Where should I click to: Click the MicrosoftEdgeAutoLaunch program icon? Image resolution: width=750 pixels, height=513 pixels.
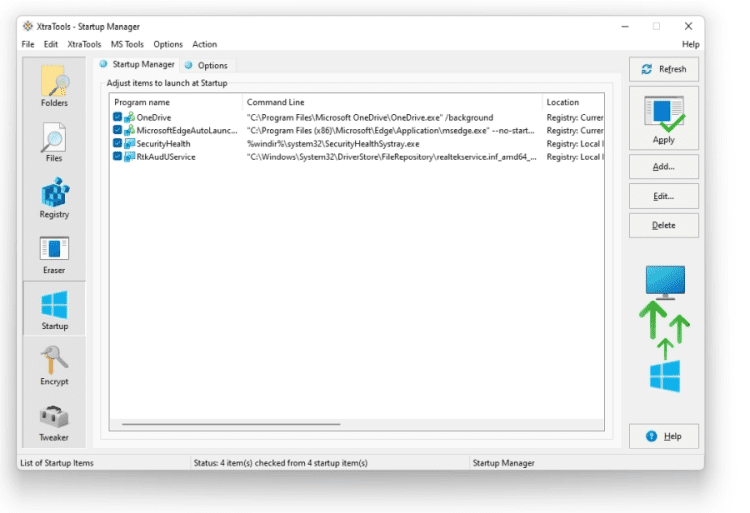coord(129,130)
